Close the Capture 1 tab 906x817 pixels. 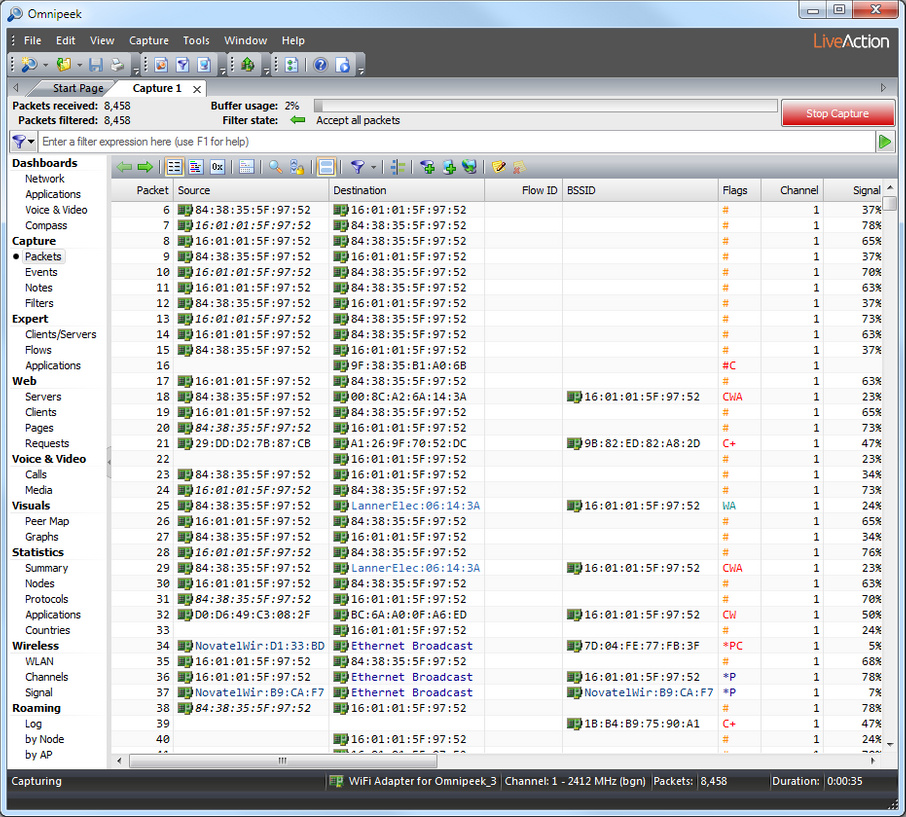pos(197,89)
